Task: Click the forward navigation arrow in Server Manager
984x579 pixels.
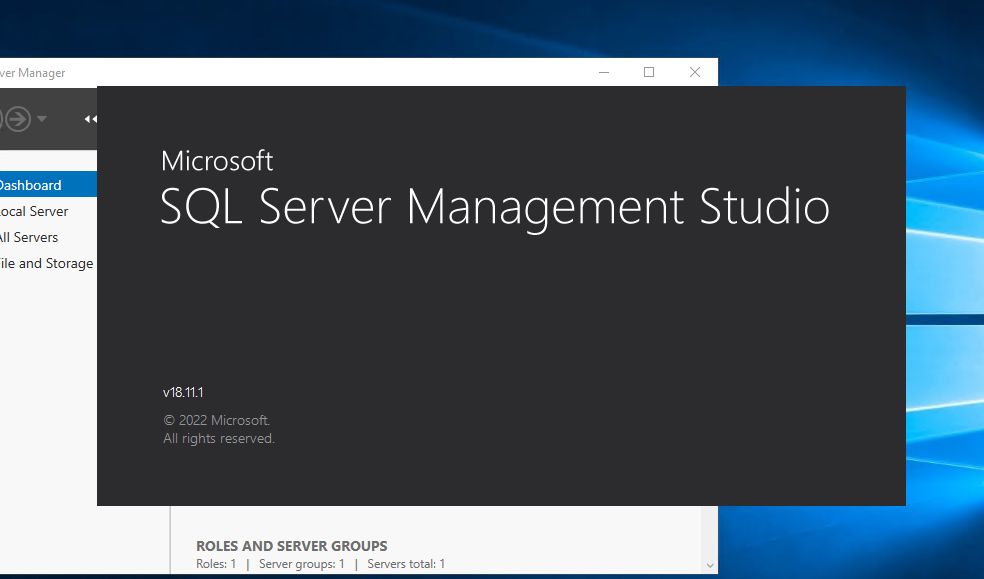Action: click(x=18, y=119)
